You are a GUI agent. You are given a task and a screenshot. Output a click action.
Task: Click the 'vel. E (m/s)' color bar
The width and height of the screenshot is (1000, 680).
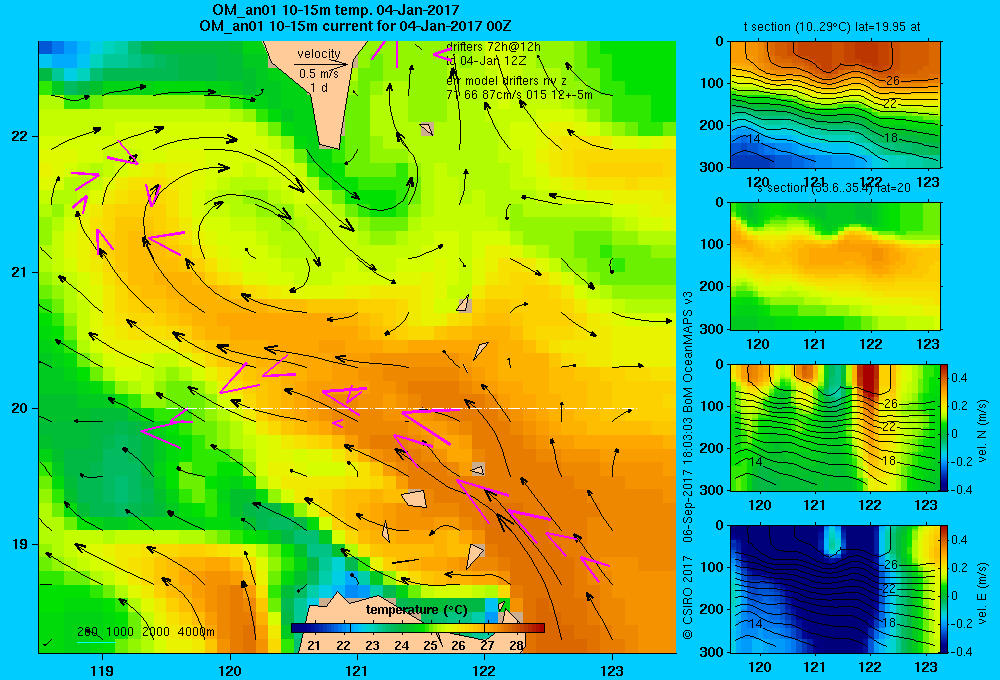pos(945,589)
